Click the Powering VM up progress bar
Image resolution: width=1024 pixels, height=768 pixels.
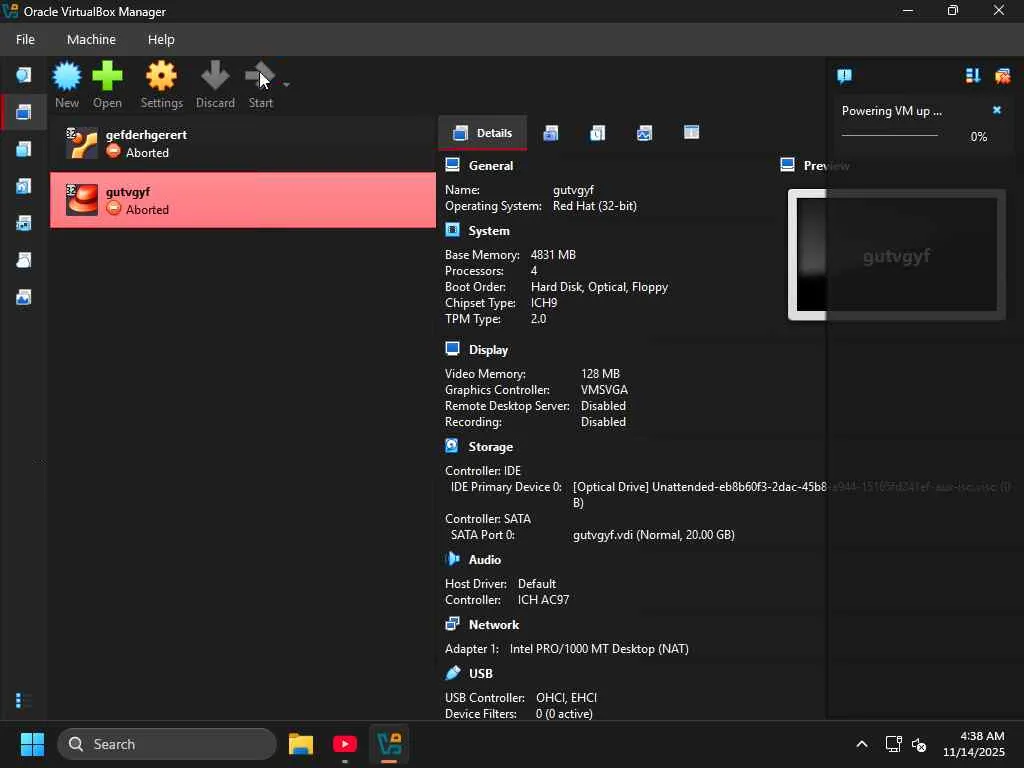[x=889, y=136]
